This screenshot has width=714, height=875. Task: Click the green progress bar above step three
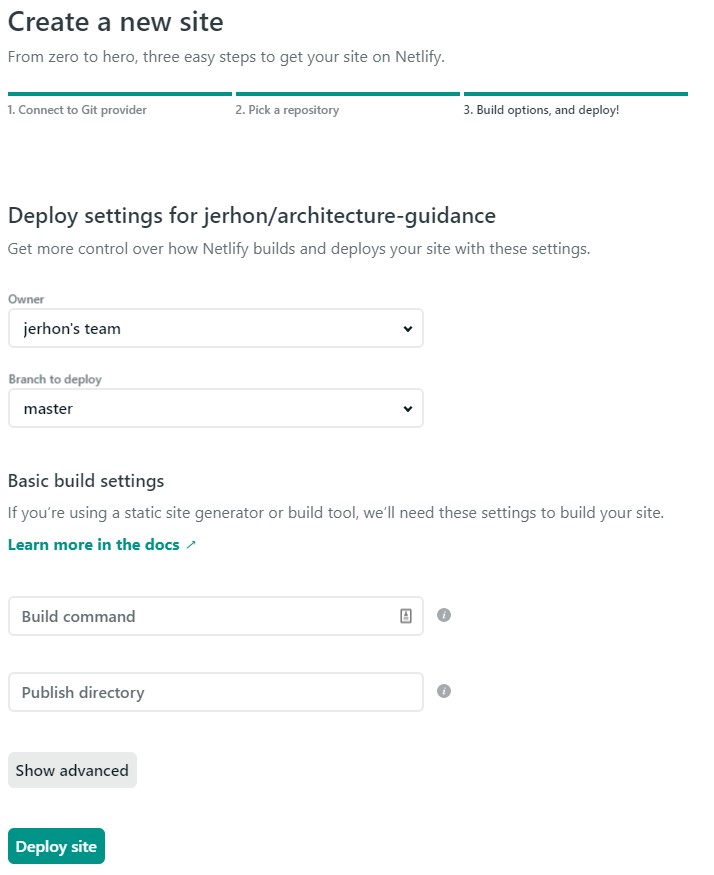(x=575, y=92)
